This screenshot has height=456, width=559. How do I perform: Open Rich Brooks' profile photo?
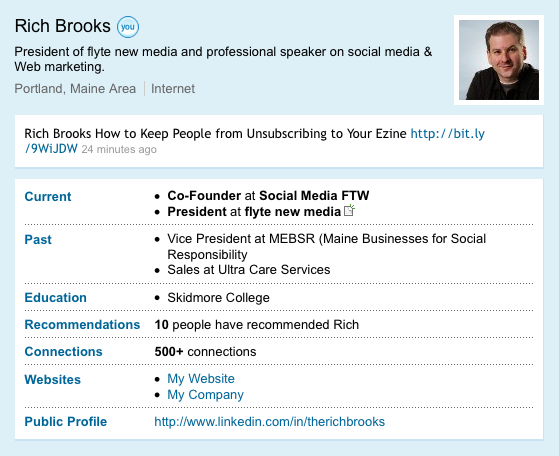[x=499, y=60]
